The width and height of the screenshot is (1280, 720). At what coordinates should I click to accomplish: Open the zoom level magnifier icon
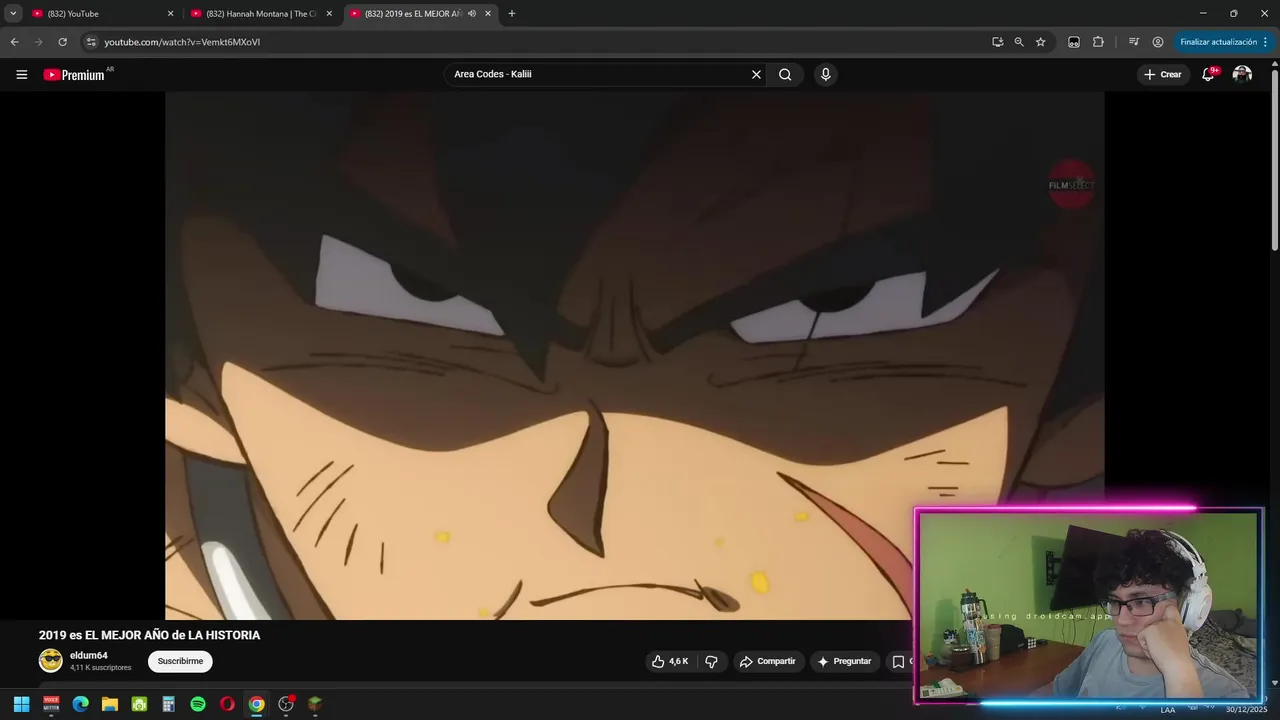tap(1019, 42)
